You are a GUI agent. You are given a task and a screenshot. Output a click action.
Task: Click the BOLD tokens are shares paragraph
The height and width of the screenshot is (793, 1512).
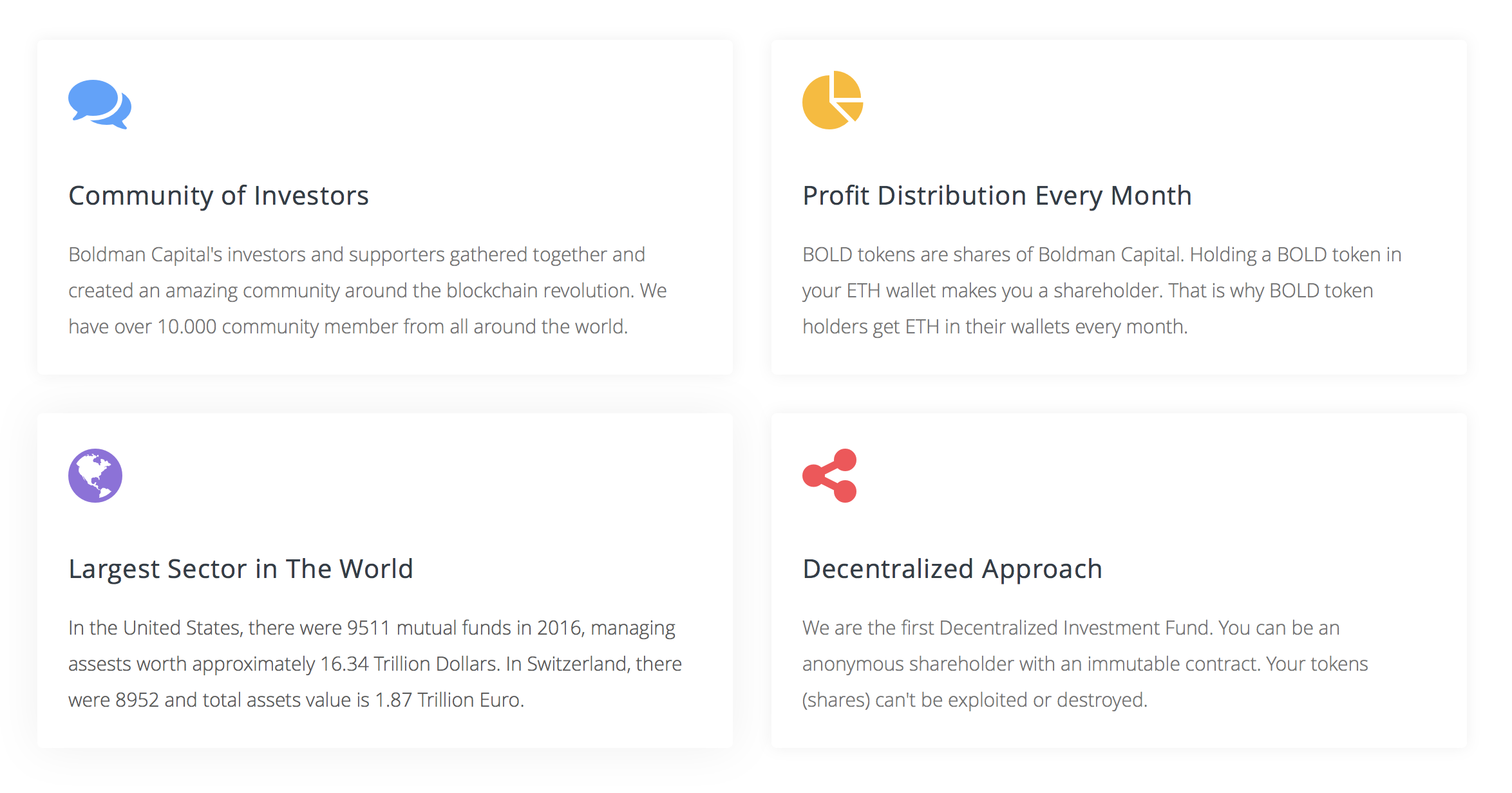click(x=1102, y=290)
